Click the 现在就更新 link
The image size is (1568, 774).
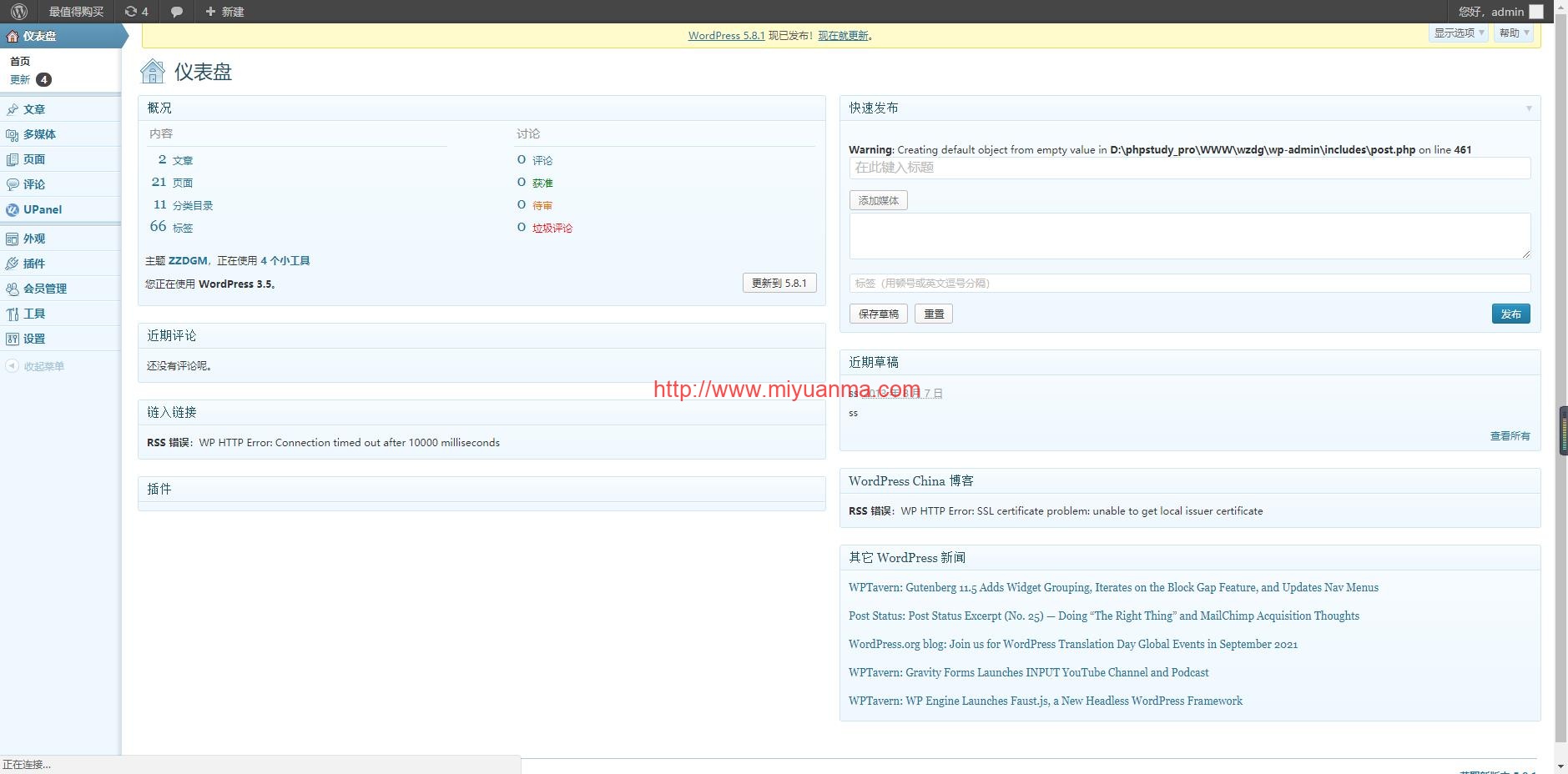click(843, 36)
